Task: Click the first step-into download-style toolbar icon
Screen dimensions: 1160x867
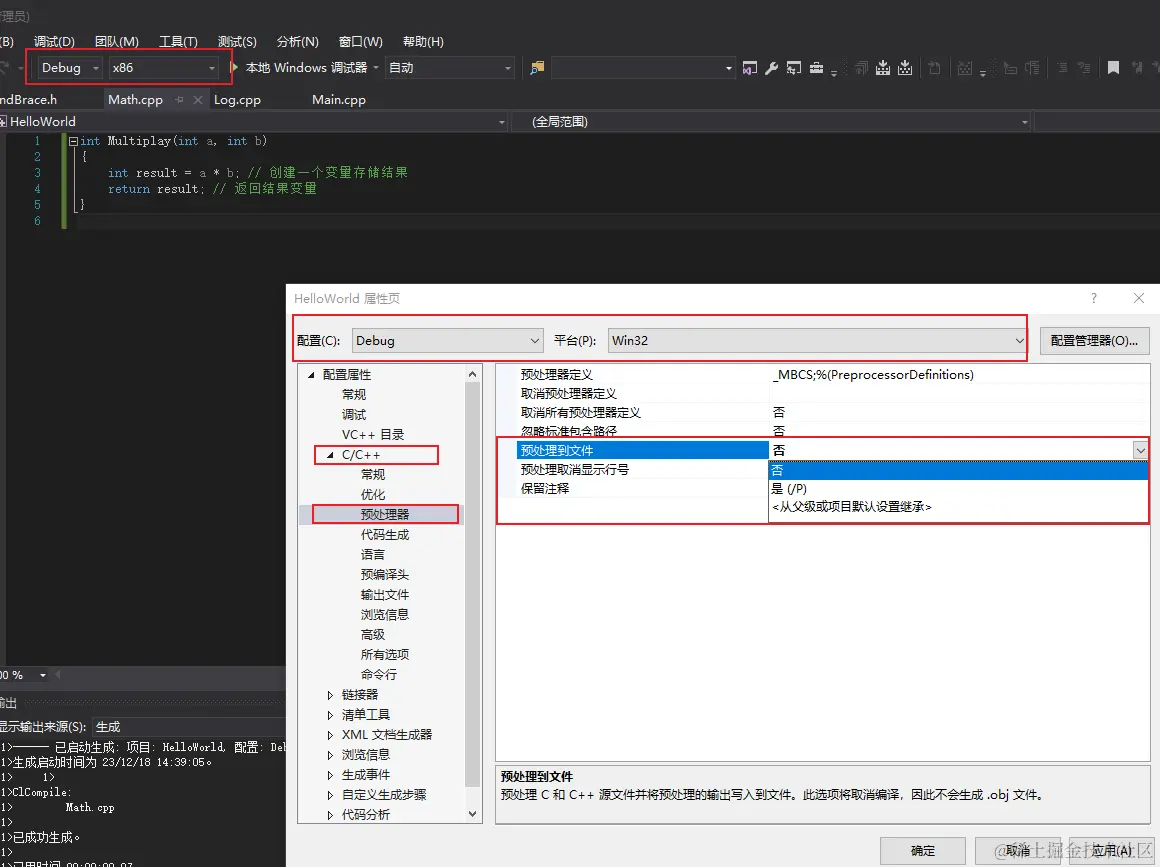Action: pos(883,68)
